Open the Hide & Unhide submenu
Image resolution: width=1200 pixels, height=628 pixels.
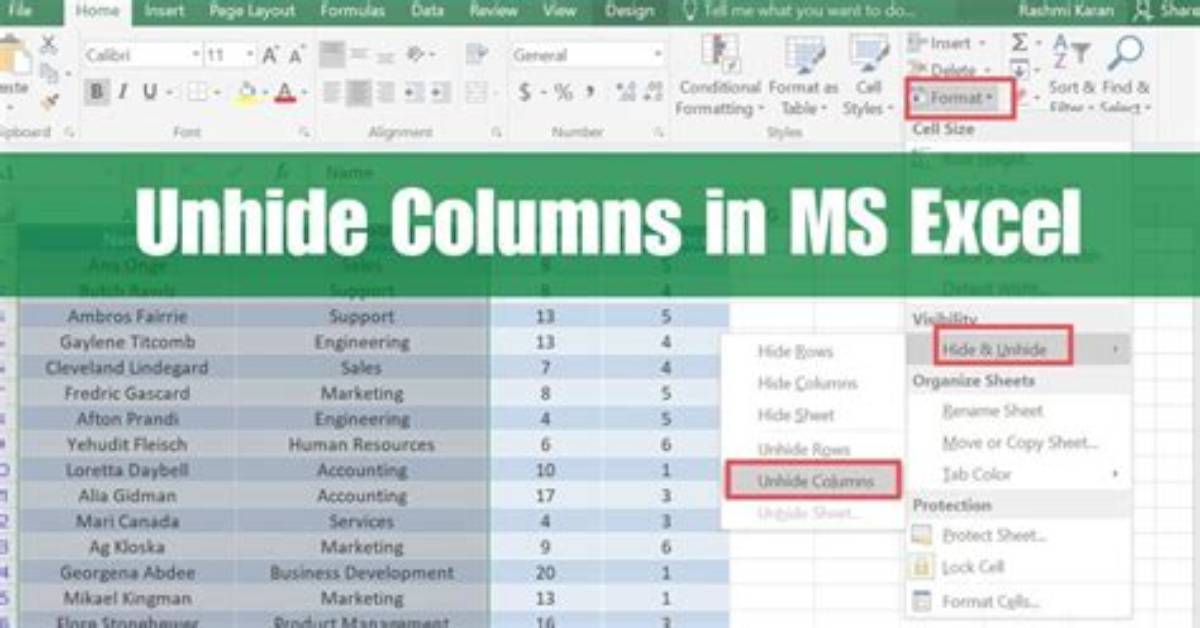click(1018, 349)
